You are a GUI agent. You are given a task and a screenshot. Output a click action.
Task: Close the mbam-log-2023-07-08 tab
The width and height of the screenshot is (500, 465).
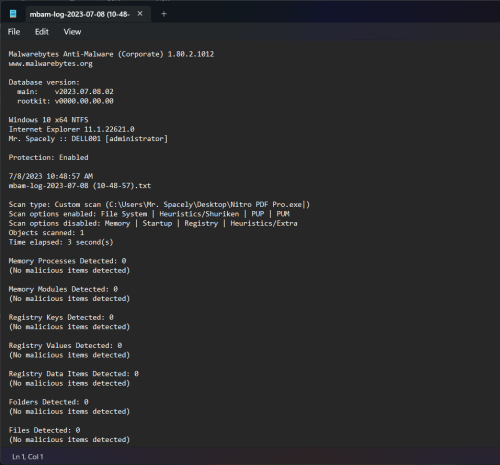(x=140, y=14)
